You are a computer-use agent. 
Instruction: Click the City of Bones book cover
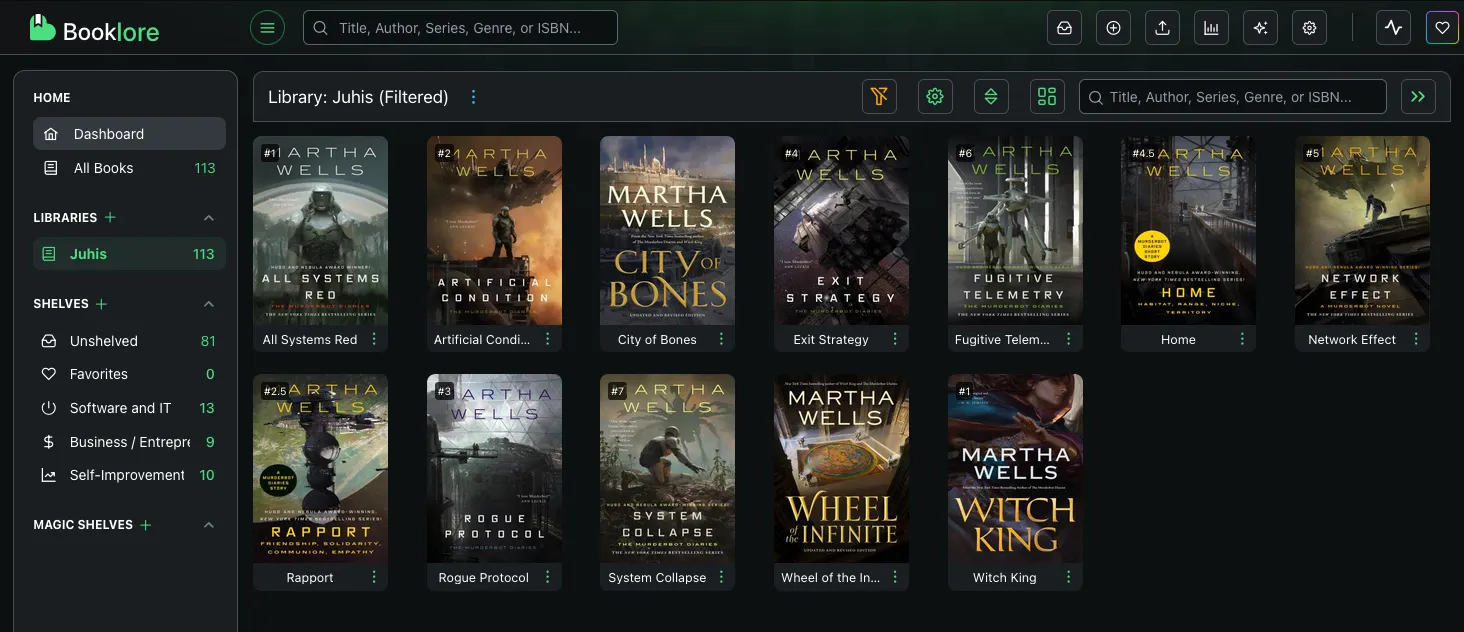(x=667, y=230)
